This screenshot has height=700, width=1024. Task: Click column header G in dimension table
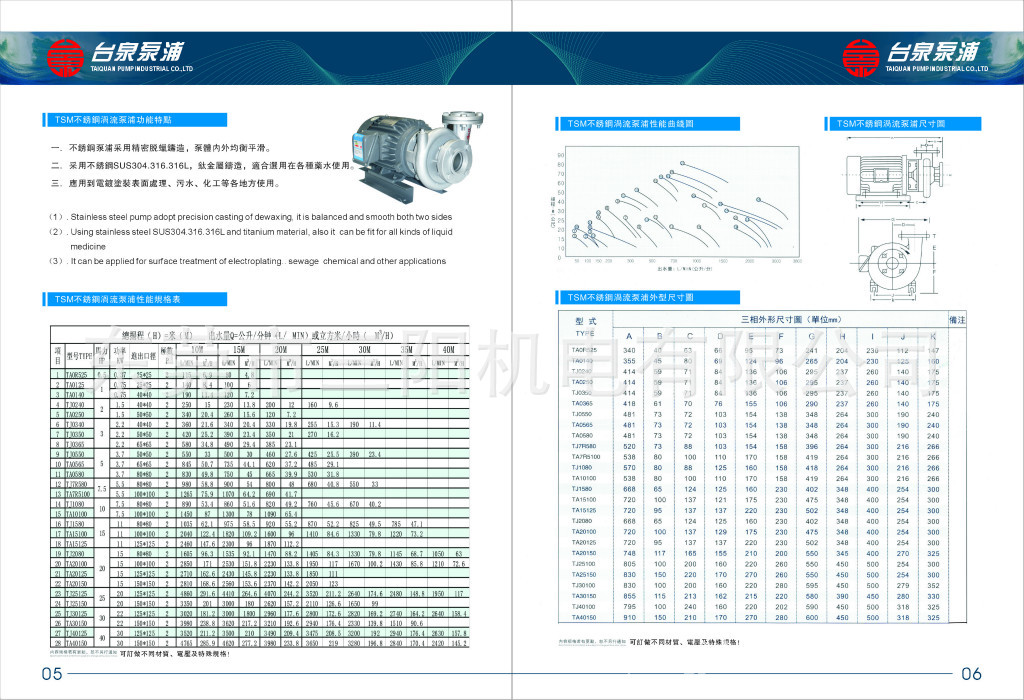click(811, 336)
